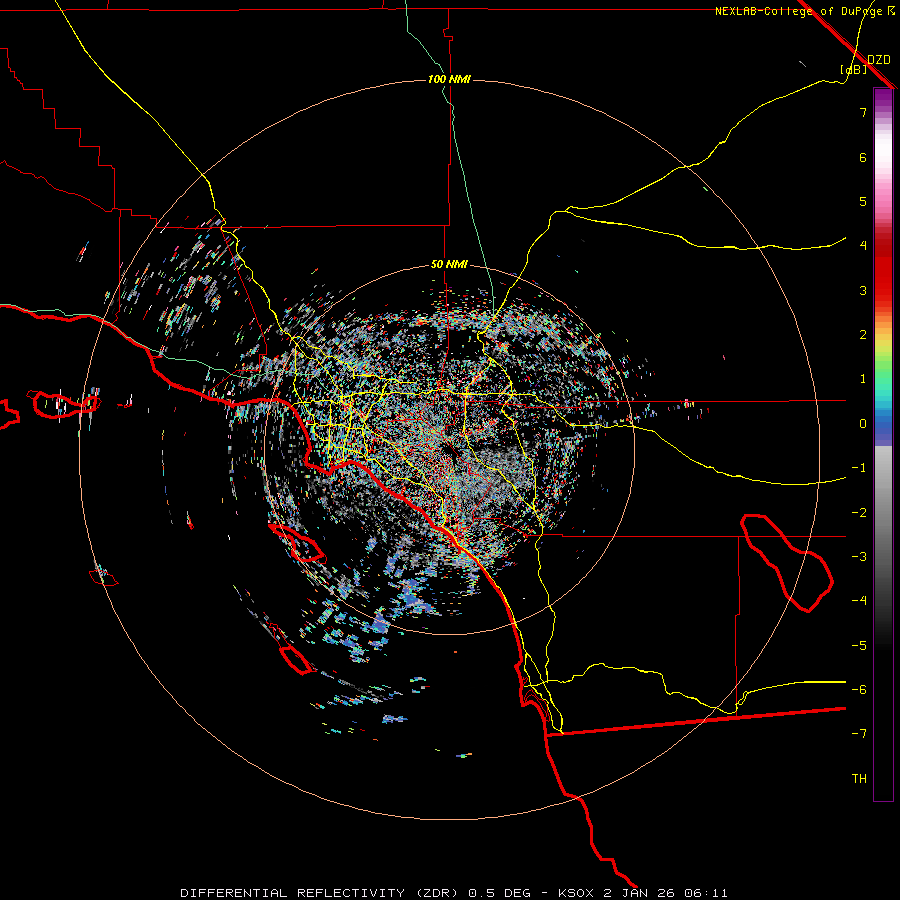The width and height of the screenshot is (900, 900).
Task: Click the DZD product label
Action: pyautogui.click(x=879, y=59)
